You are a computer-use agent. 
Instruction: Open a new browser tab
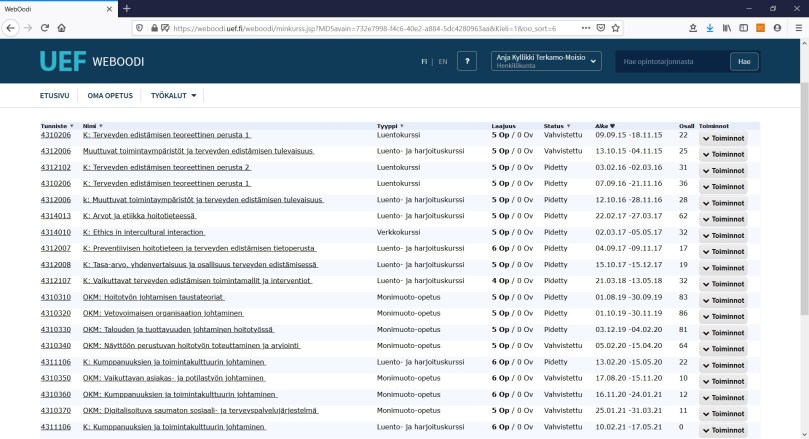[x=126, y=8]
